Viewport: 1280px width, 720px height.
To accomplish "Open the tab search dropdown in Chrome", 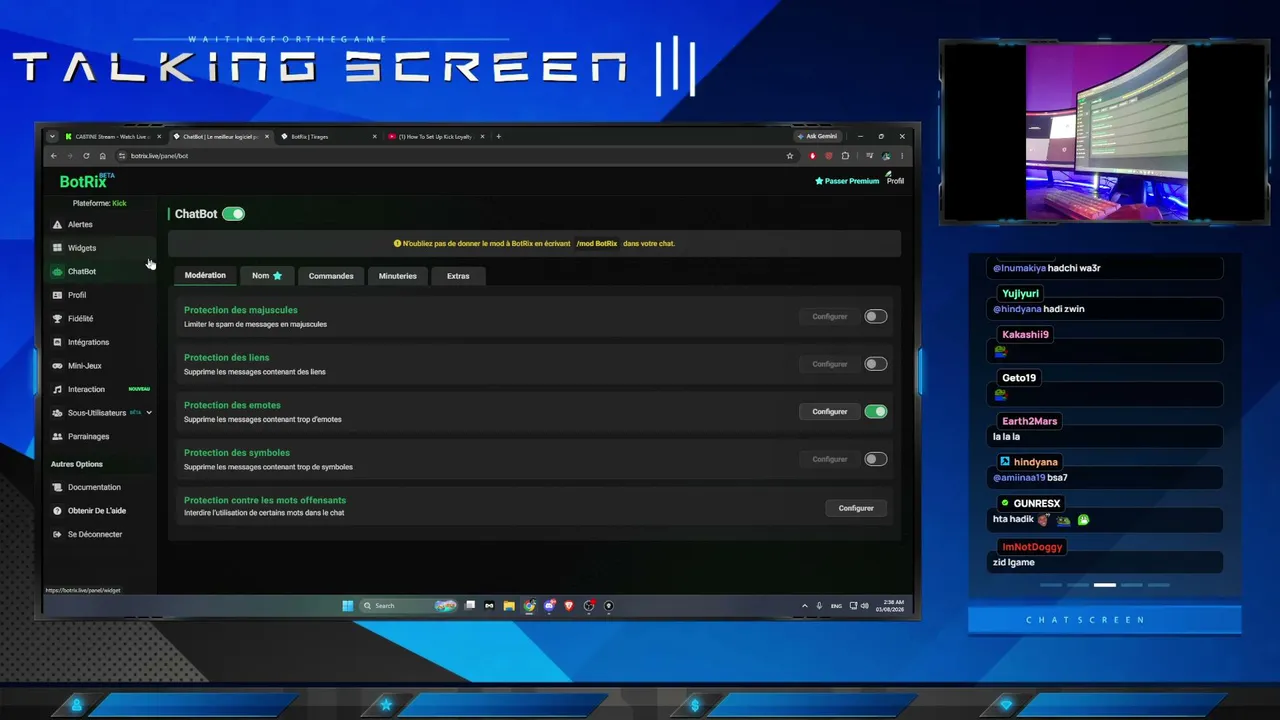I will coord(52,136).
